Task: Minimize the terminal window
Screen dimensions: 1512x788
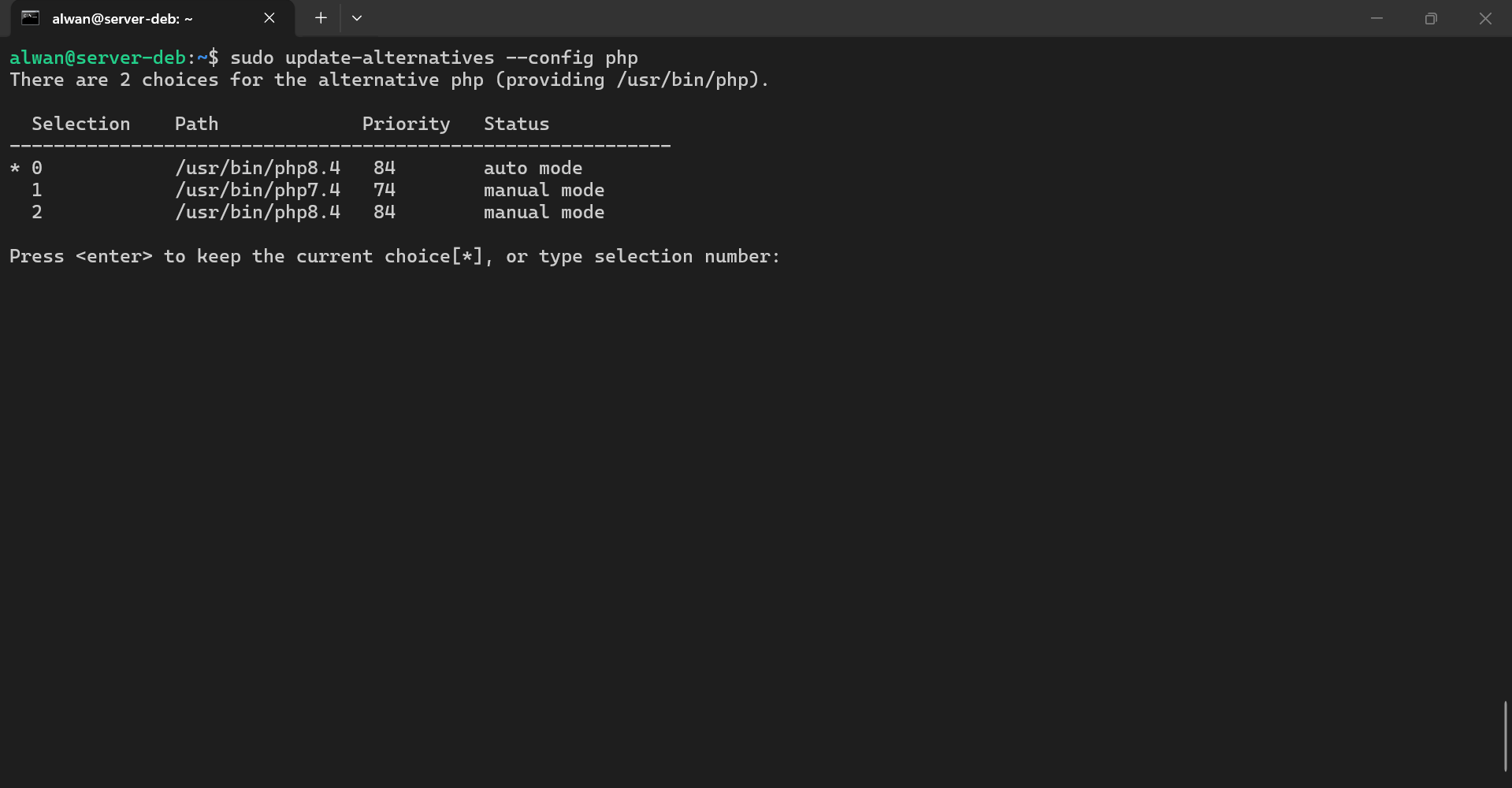Action: (x=1376, y=18)
